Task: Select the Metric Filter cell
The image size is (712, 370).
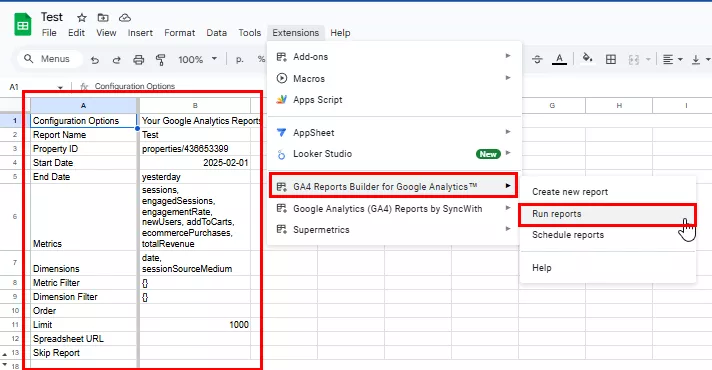Action: pyautogui.click(x=84, y=283)
